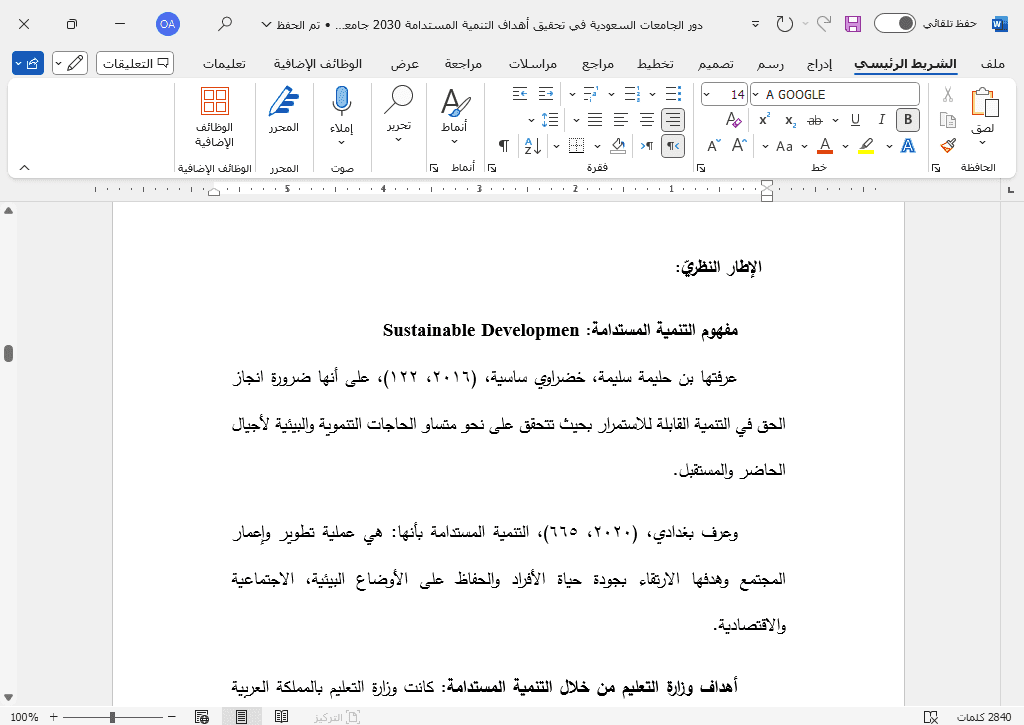
Task: Decrease paragraph indent
Action: pos(546,94)
